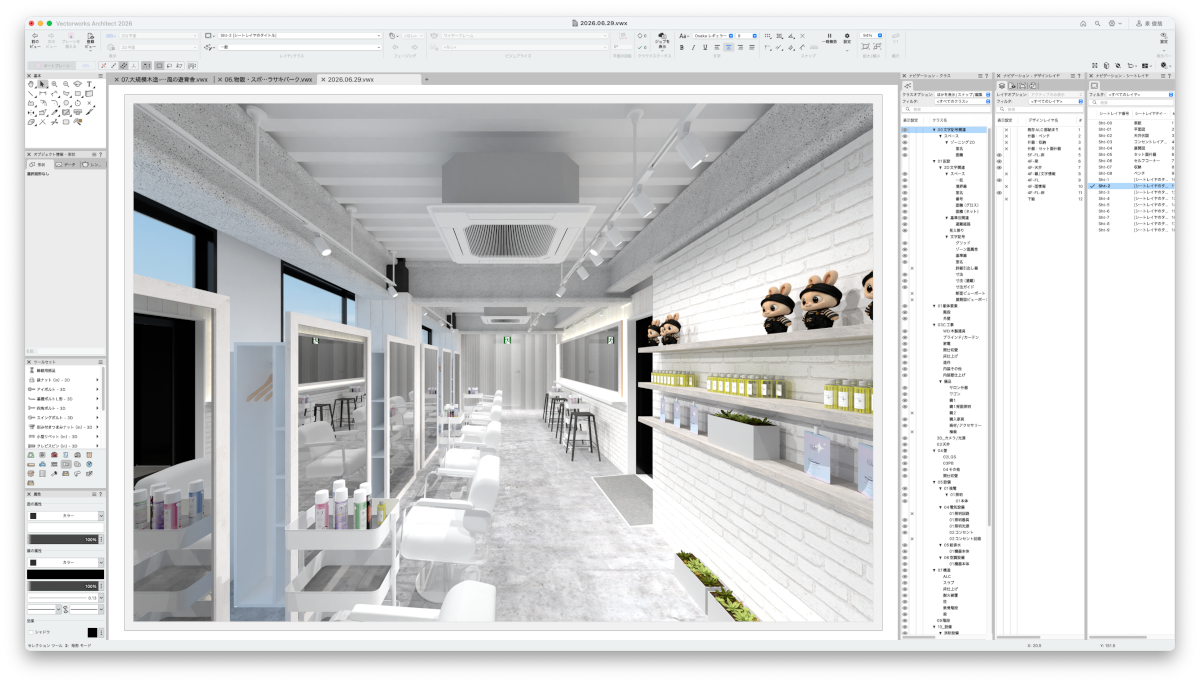The height and width of the screenshot is (684, 1200).
Task: Open the font size 9 dropdown
Action: coord(747,35)
